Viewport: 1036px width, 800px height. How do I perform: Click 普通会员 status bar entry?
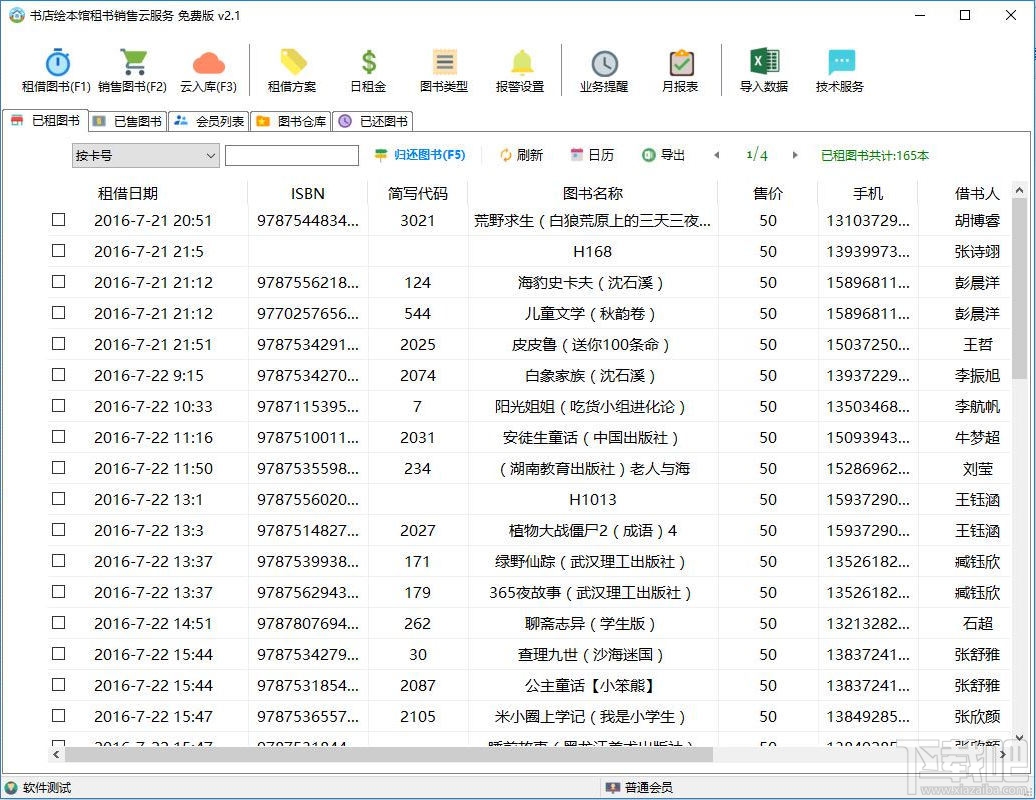[x=640, y=787]
